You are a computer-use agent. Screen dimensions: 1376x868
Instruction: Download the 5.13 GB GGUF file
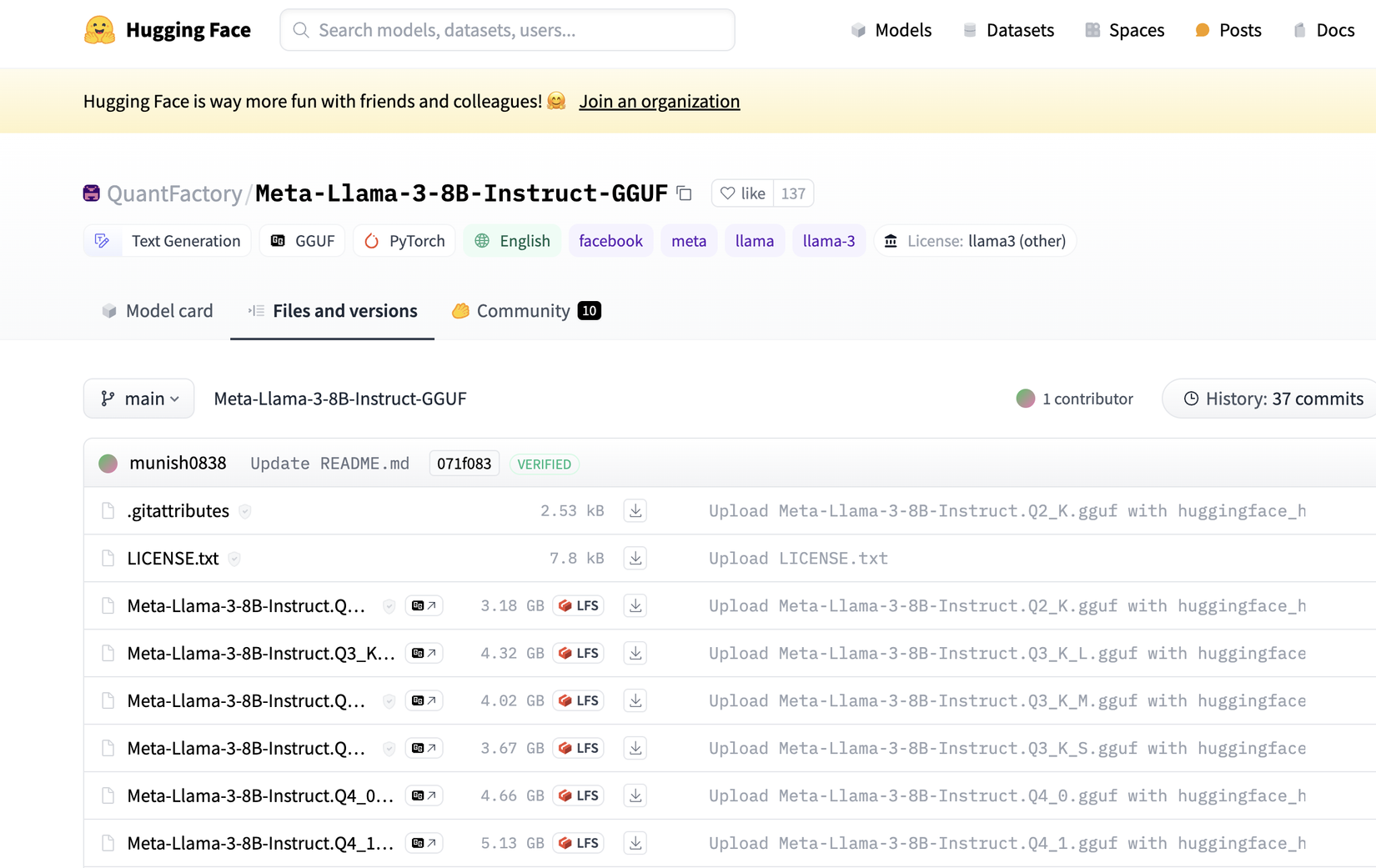pyautogui.click(x=635, y=843)
